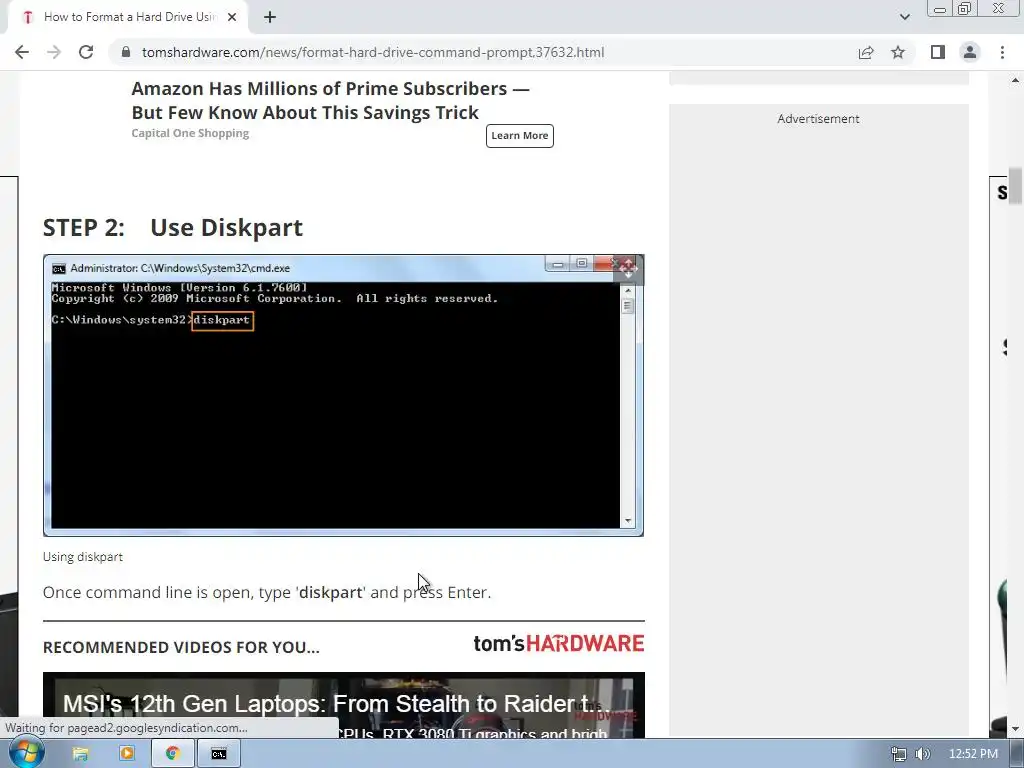Viewport: 1024px width, 768px height.
Task: Click the 'STEP 2: Use Diskpart' heading
Action: (x=173, y=228)
